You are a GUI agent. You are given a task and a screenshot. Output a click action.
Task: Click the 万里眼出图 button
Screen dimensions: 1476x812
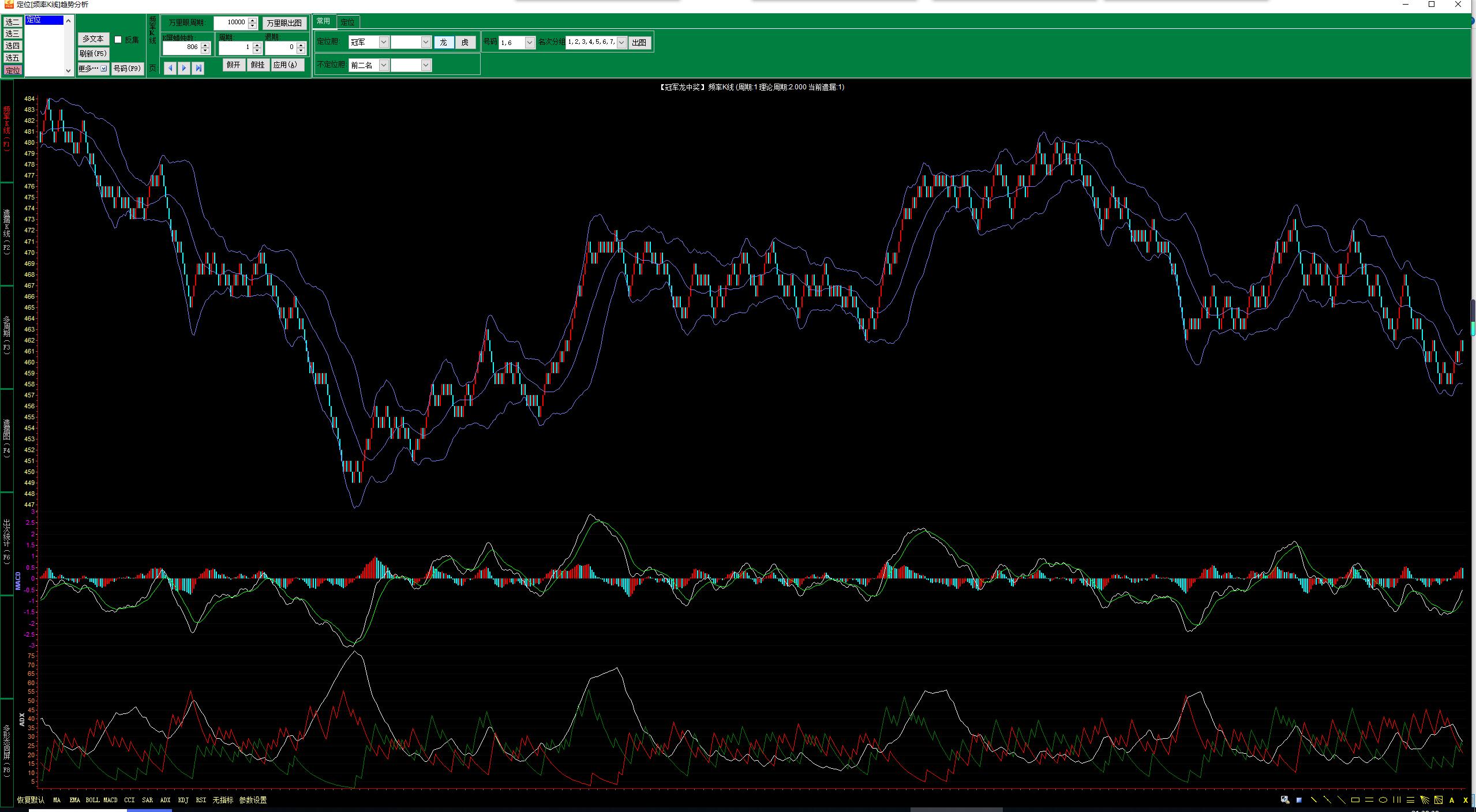284,23
